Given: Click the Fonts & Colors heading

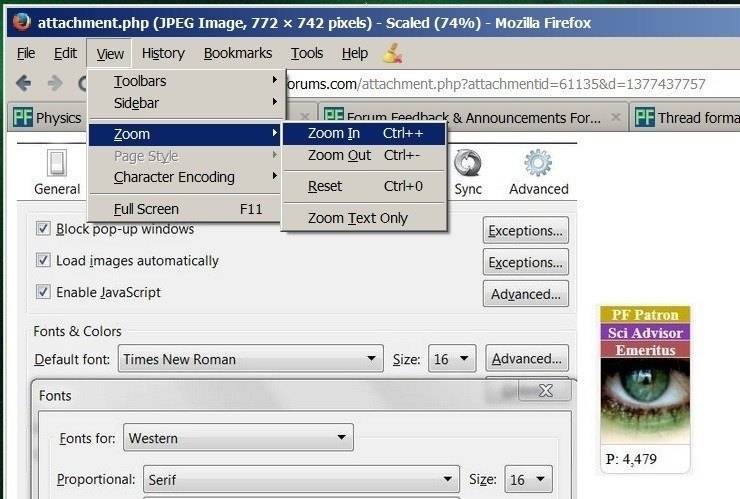Looking at the screenshot, I should pos(77,331).
